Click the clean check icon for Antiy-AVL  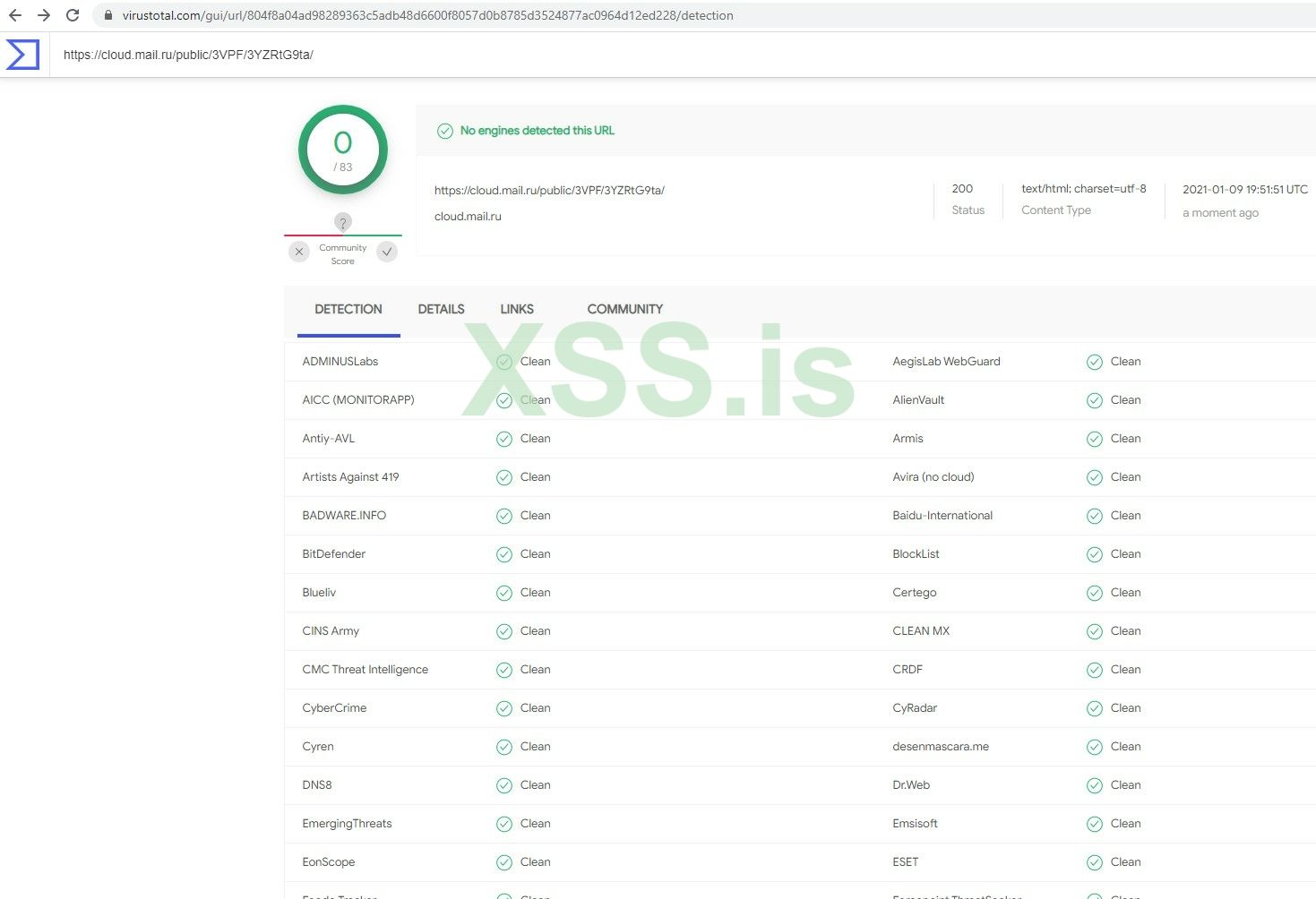coord(504,440)
